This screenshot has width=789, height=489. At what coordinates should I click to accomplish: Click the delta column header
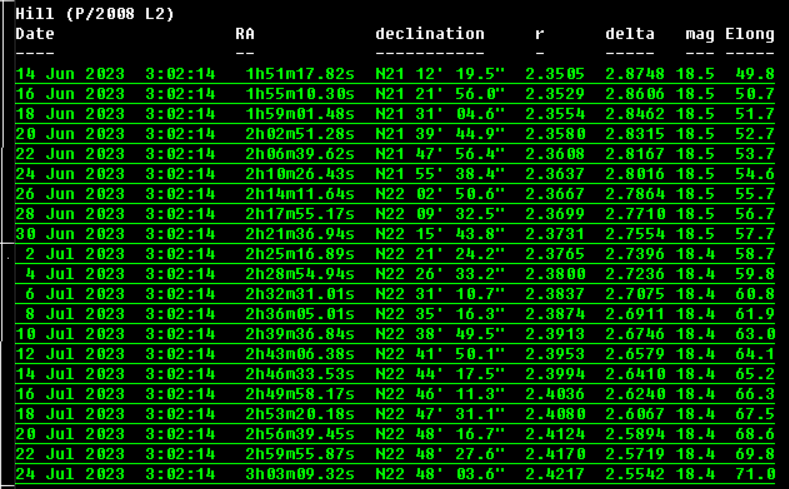(x=630, y=34)
